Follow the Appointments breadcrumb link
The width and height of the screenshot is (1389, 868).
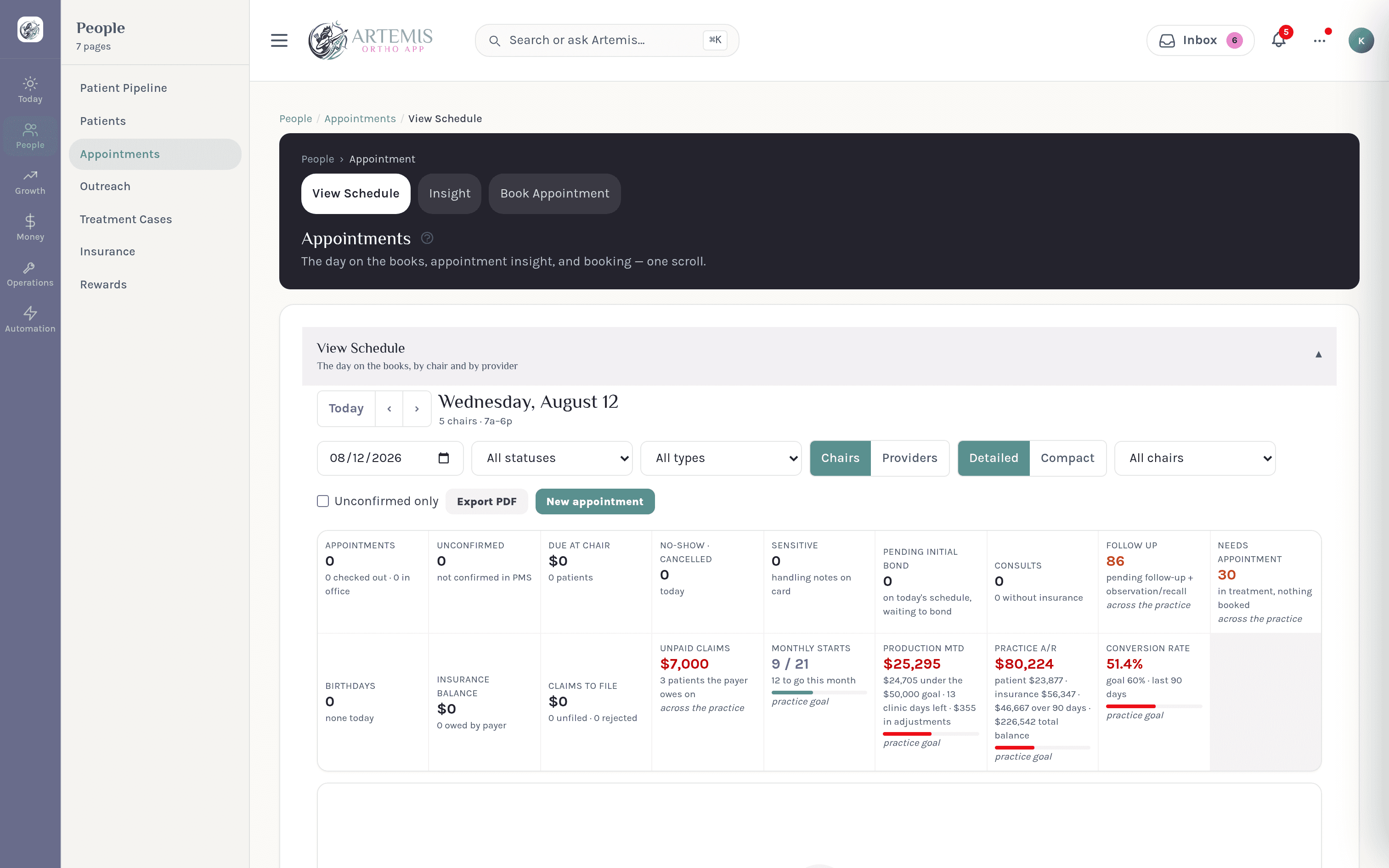(360, 119)
